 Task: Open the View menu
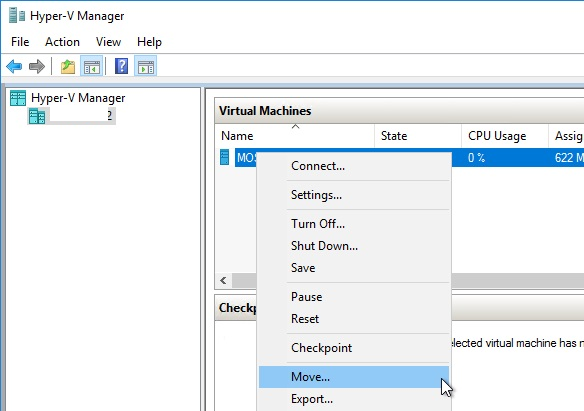[108, 42]
